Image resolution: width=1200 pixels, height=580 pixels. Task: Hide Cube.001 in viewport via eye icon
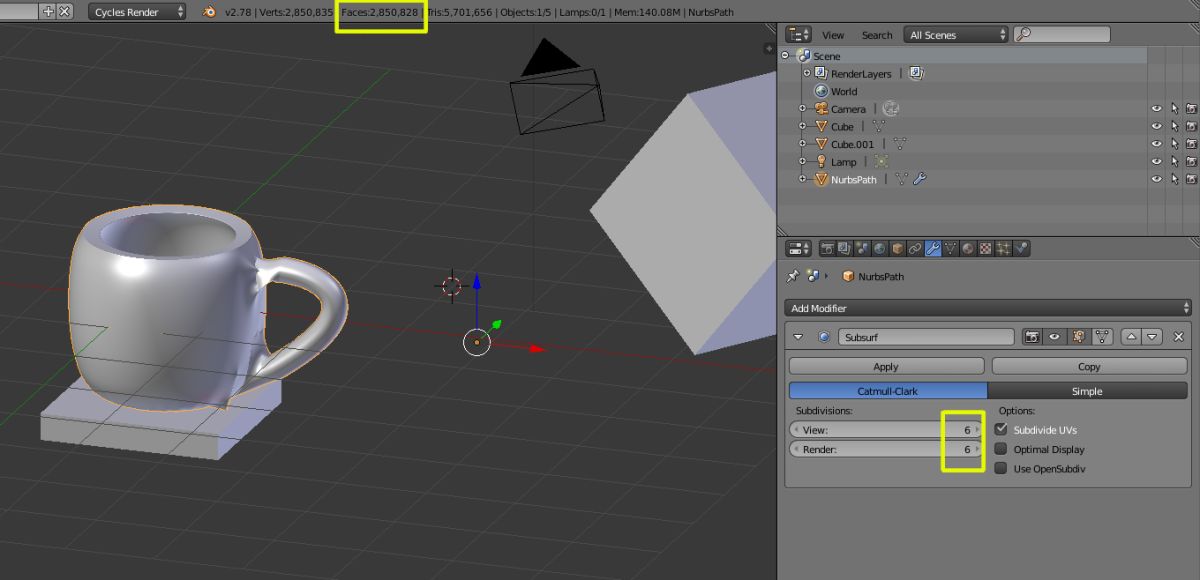pyautogui.click(x=1157, y=144)
